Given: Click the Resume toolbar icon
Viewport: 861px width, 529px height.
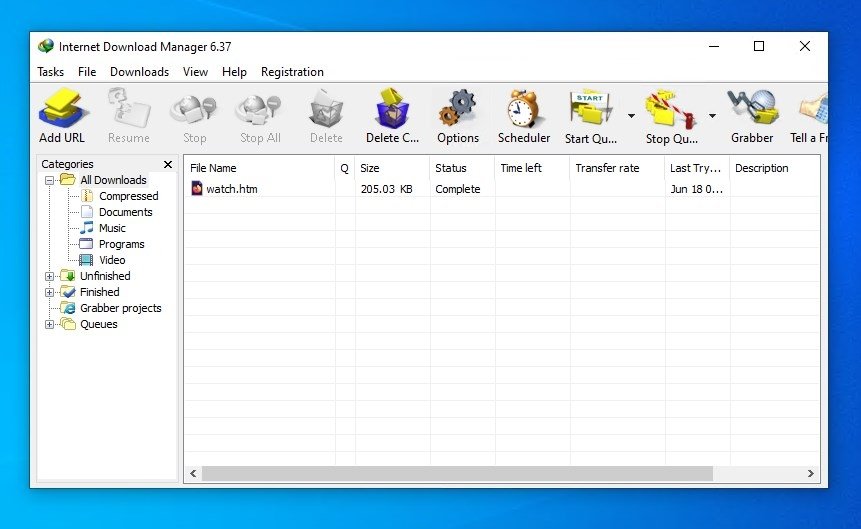Looking at the screenshot, I should click(x=128, y=108).
